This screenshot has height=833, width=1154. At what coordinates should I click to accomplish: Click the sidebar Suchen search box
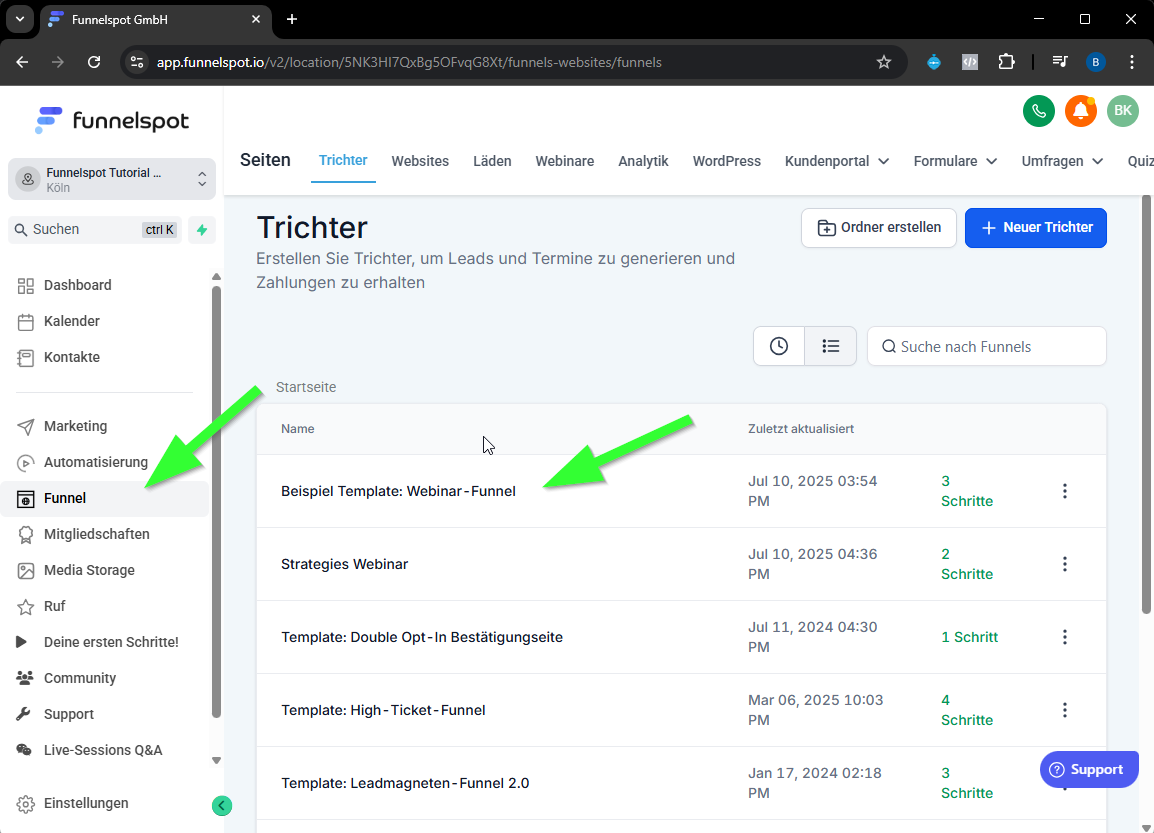click(95, 230)
